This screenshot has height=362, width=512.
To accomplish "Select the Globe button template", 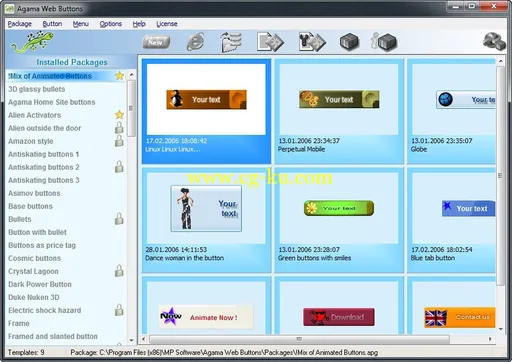I will pyautogui.click(x=452, y=111).
